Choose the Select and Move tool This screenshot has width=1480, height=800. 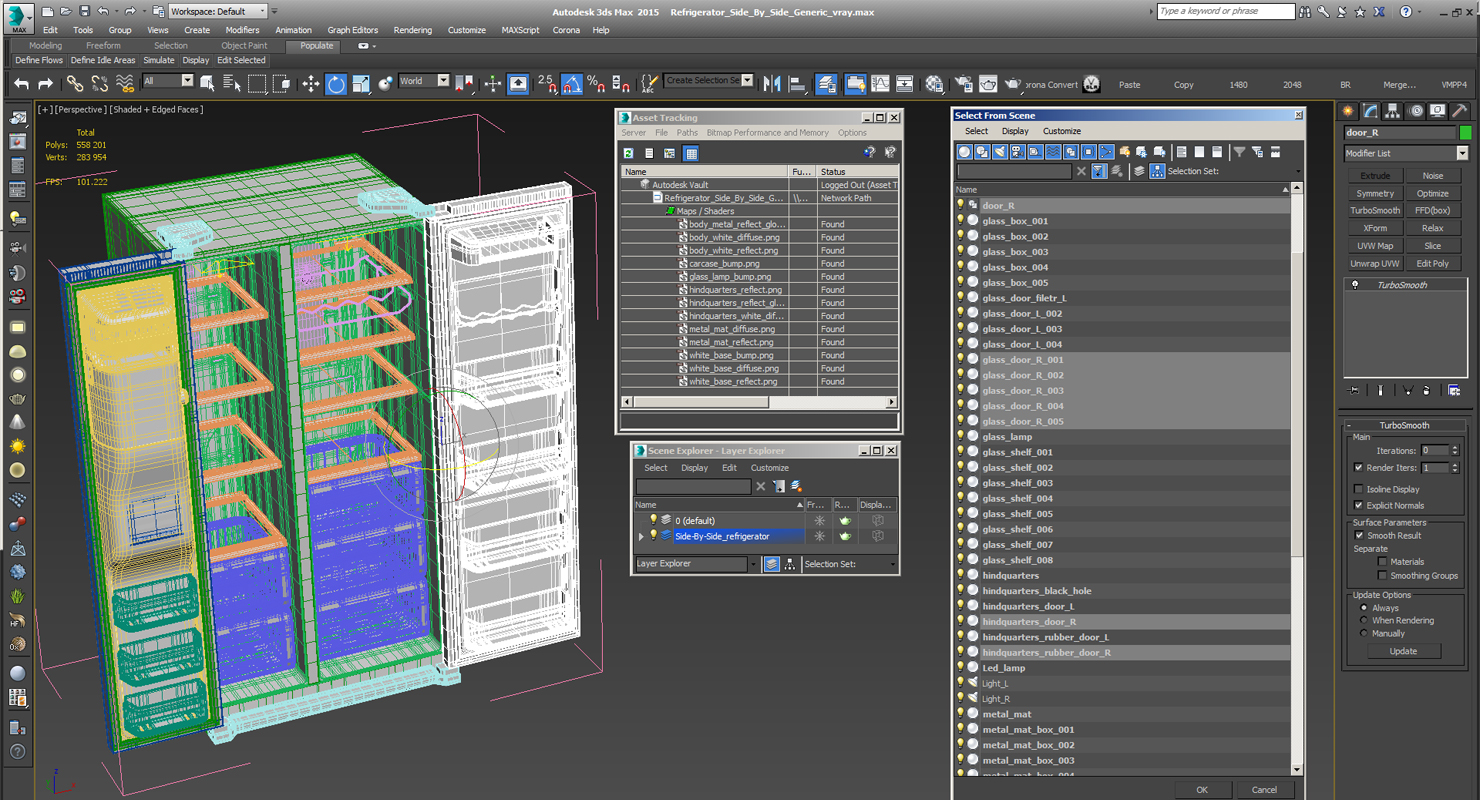click(311, 84)
